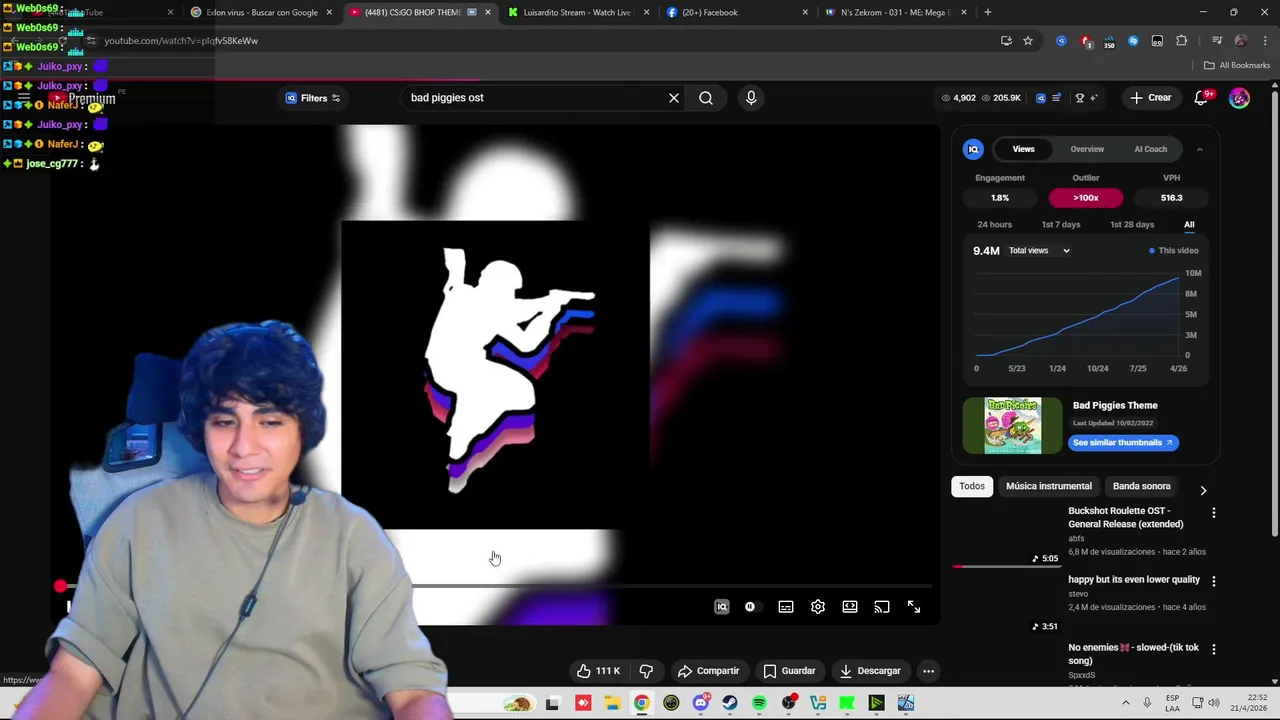Screen dimensions: 1280x720
Task: Like the video with 111 K likes
Action: (x=598, y=671)
